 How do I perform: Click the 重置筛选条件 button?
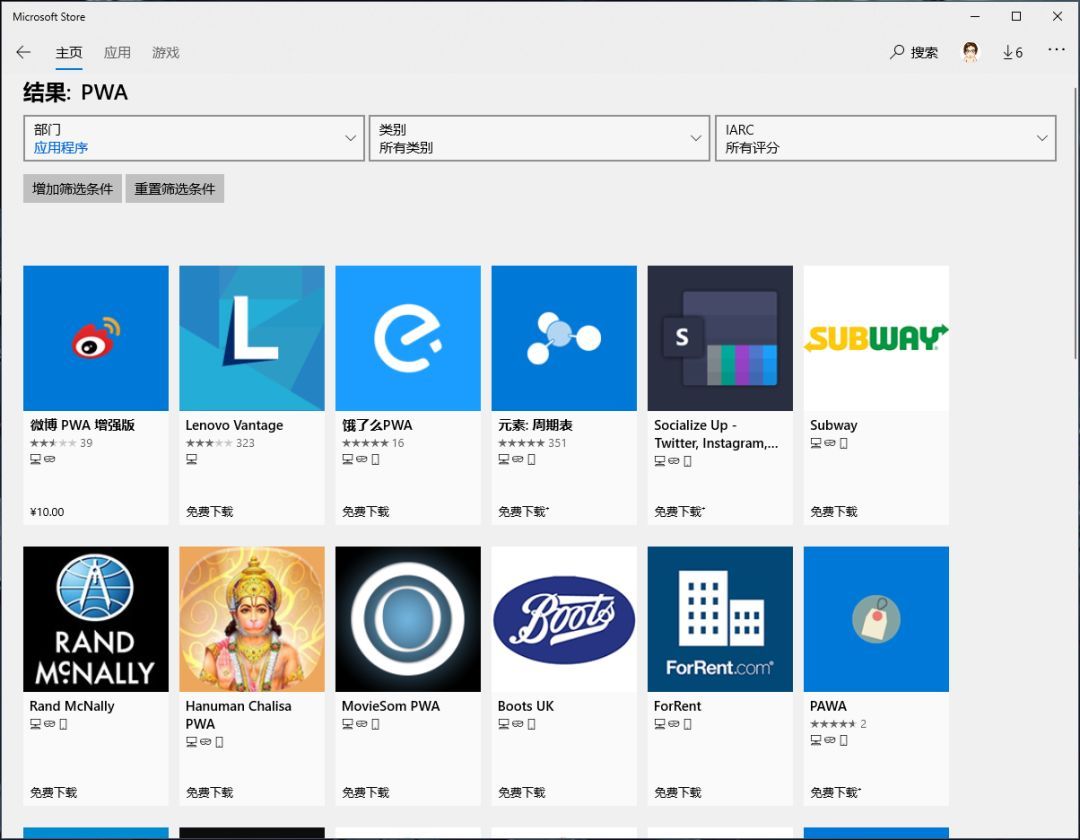pos(175,189)
